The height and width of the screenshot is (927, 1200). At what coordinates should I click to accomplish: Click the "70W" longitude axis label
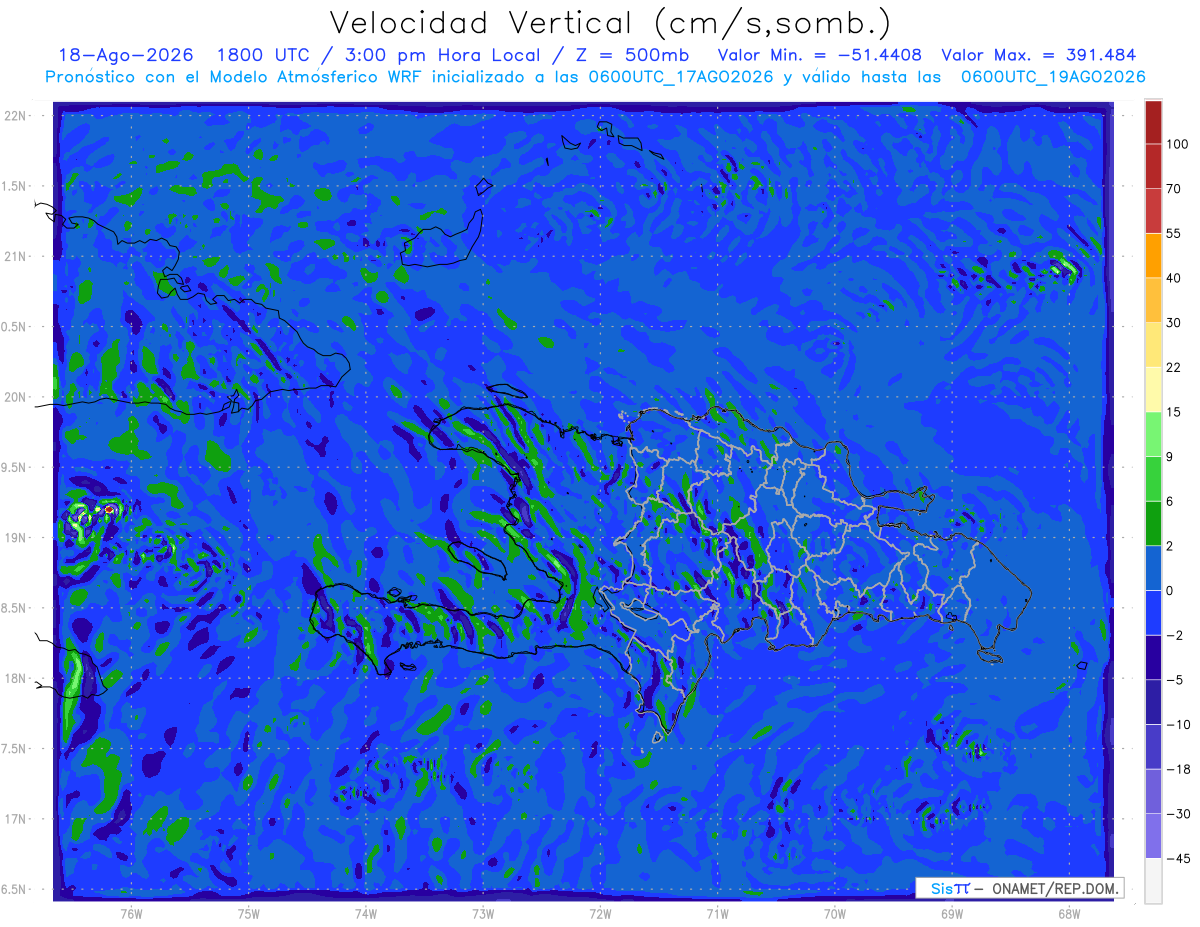click(x=835, y=914)
